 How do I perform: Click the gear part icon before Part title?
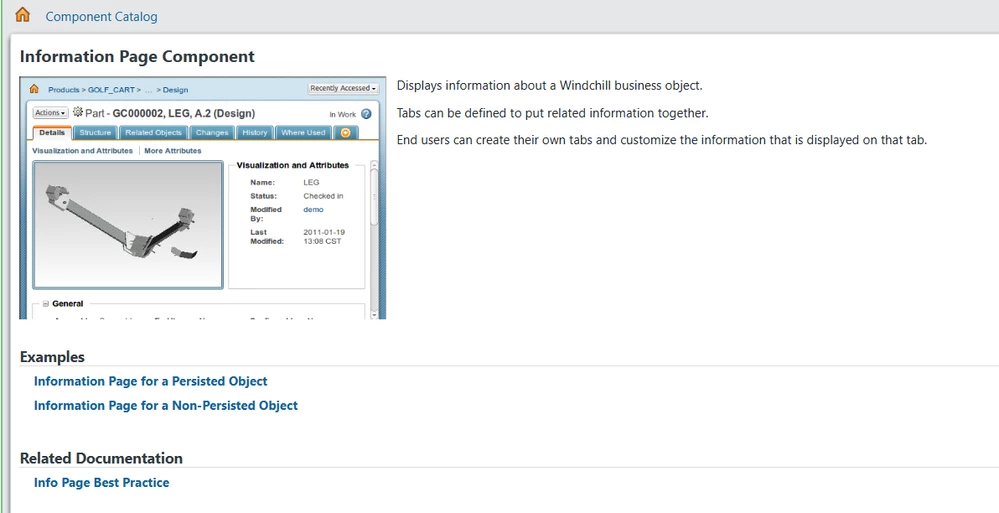pos(78,112)
